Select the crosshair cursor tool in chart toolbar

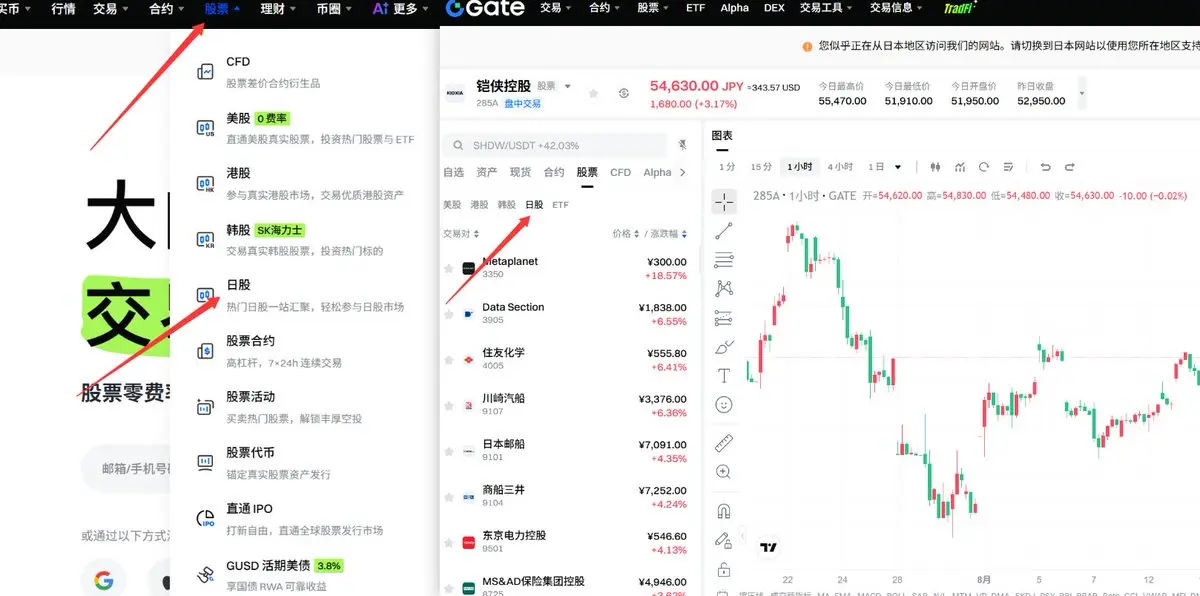pyautogui.click(x=724, y=202)
